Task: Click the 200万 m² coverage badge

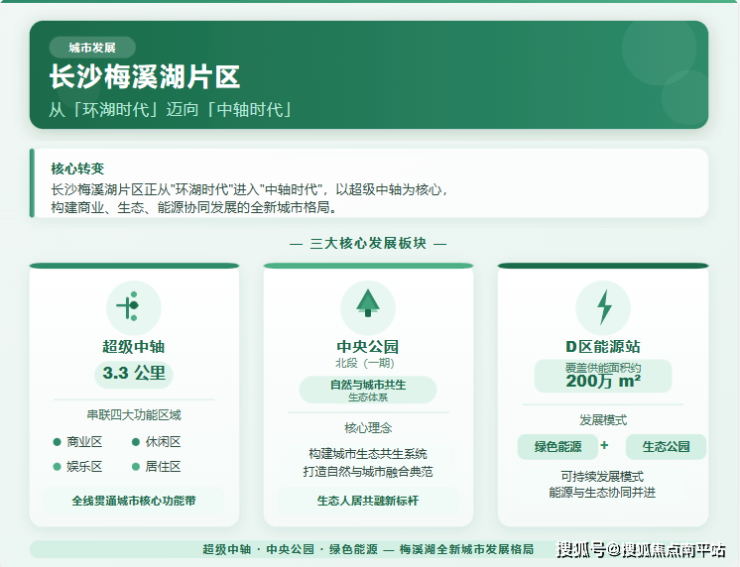Action: (x=603, y=377)
